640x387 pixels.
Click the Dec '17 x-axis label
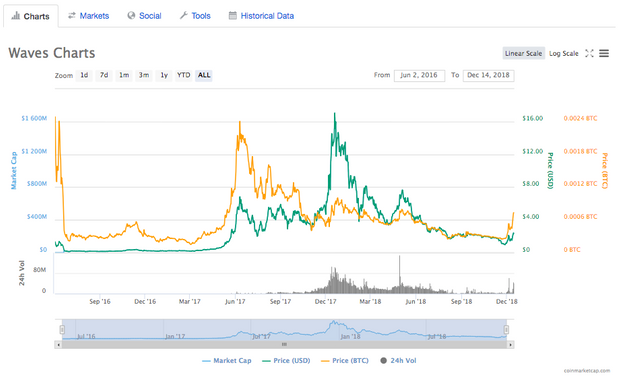[x=325, y=302]
